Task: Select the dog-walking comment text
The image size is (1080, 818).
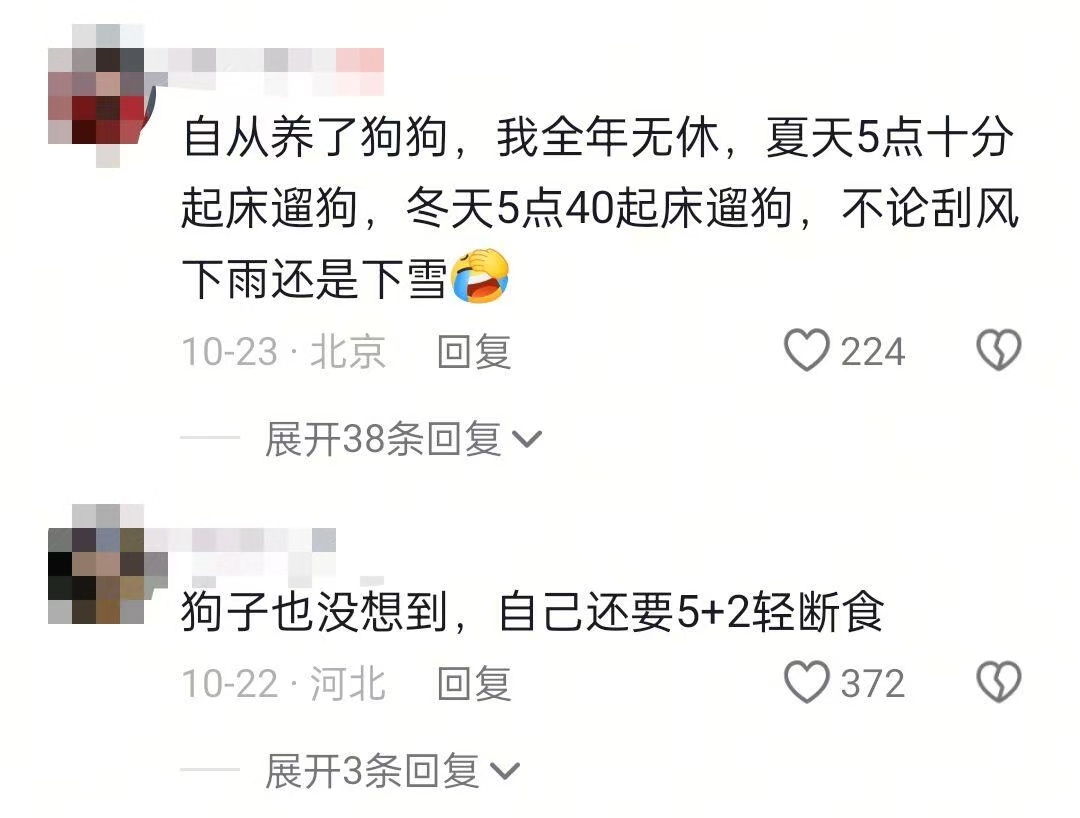Action: pyautogui.click(x=600, y=207)
